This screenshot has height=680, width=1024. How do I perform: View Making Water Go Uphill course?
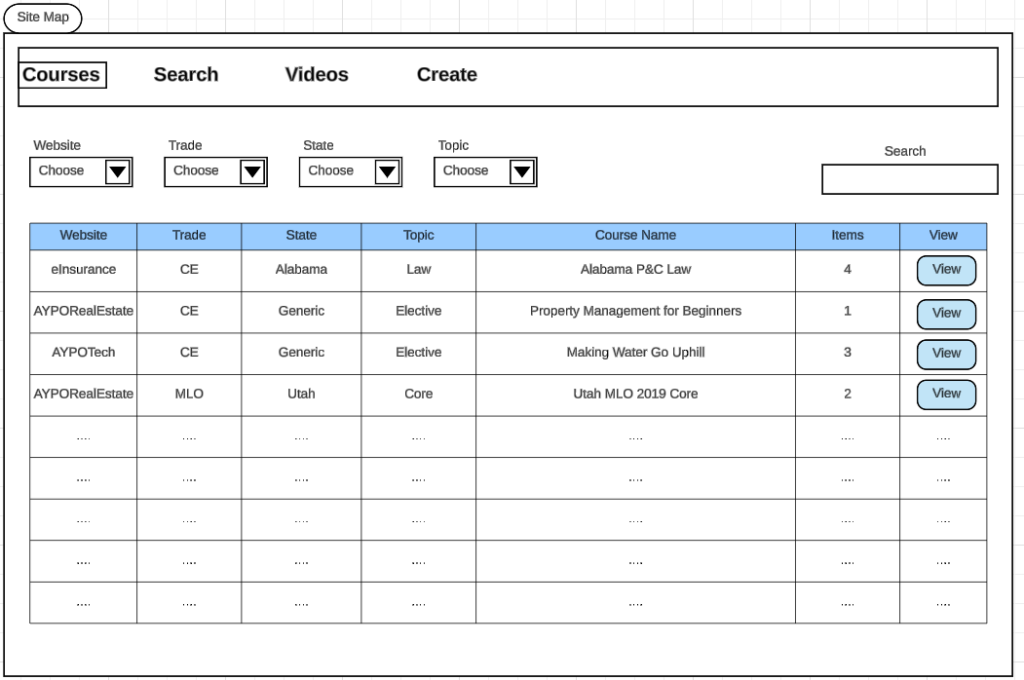click(946, 354)
